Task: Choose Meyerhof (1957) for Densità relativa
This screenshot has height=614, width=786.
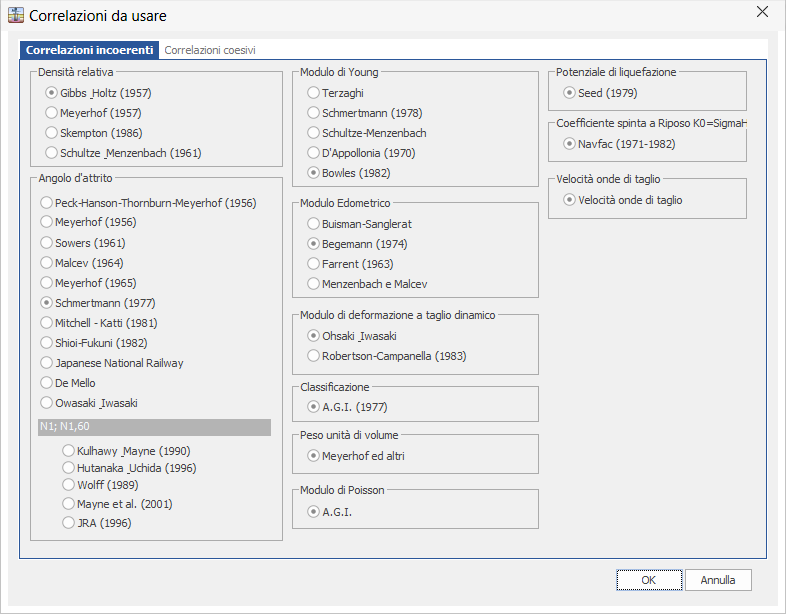Action: (x=93, y=113)
